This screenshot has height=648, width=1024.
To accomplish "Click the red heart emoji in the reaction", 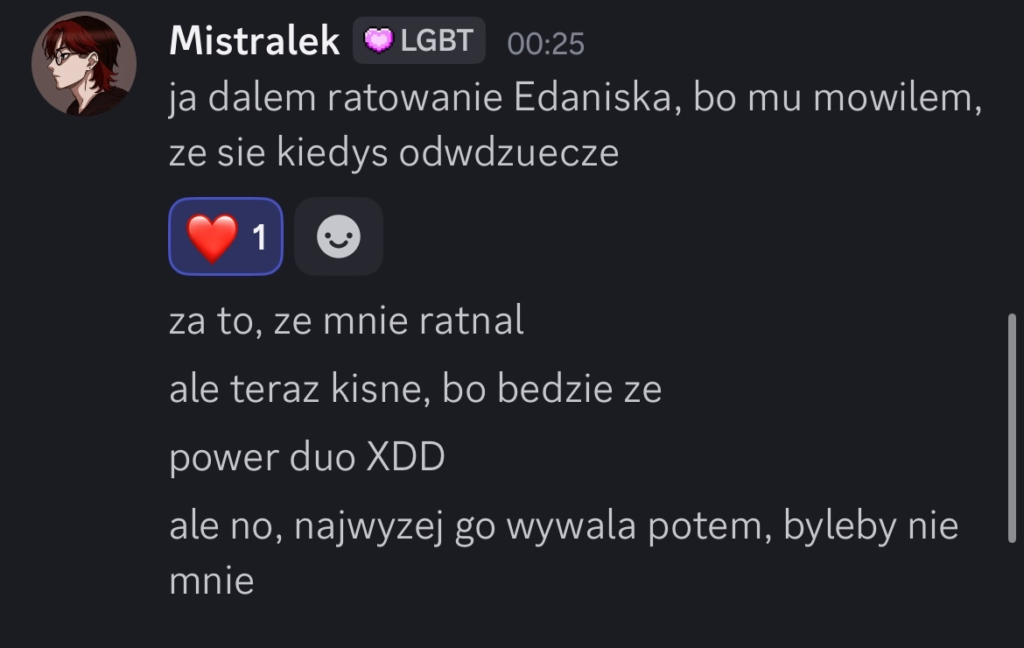I will (x=213, y=237).
